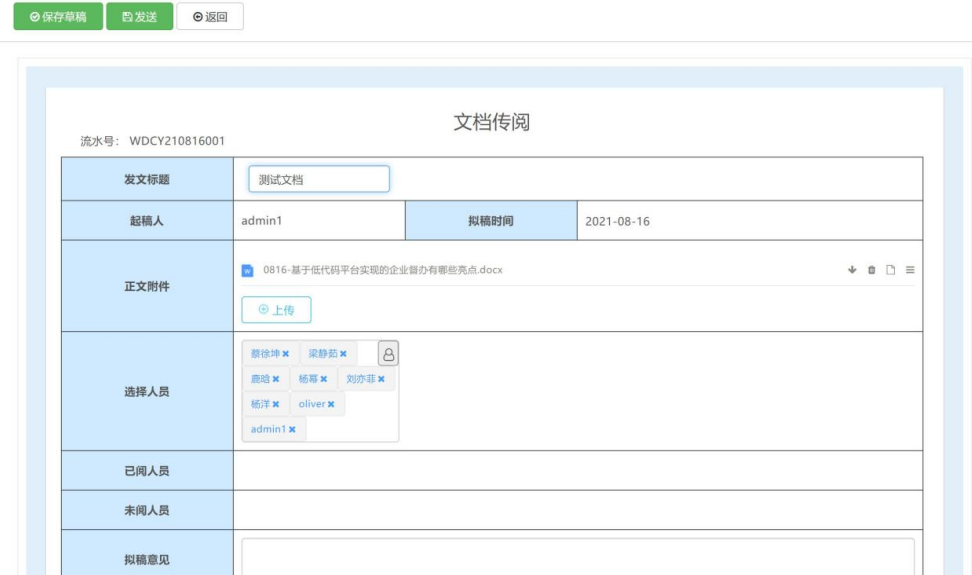Remove 杨幂 from the recipient list

[x=323, y=380]
